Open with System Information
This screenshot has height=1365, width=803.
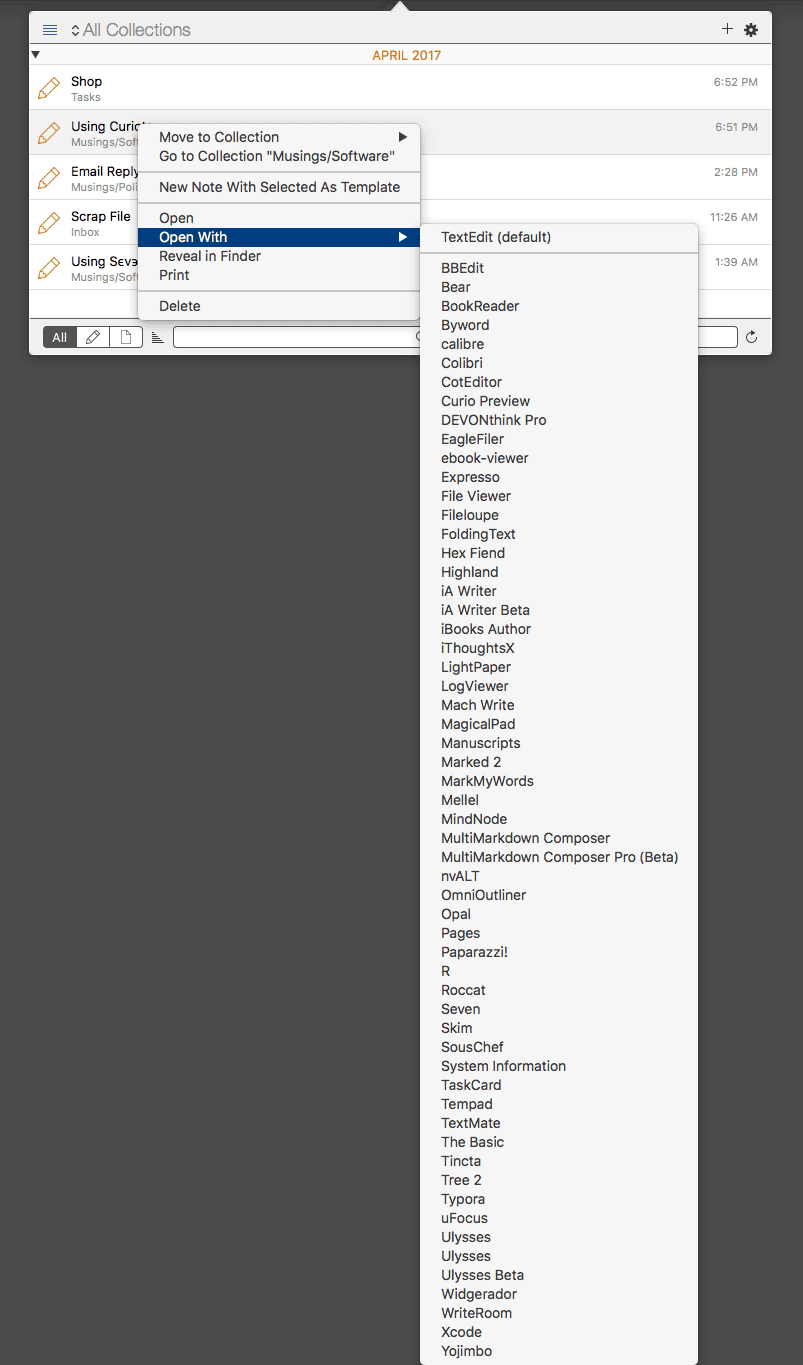coord(559,1066)
